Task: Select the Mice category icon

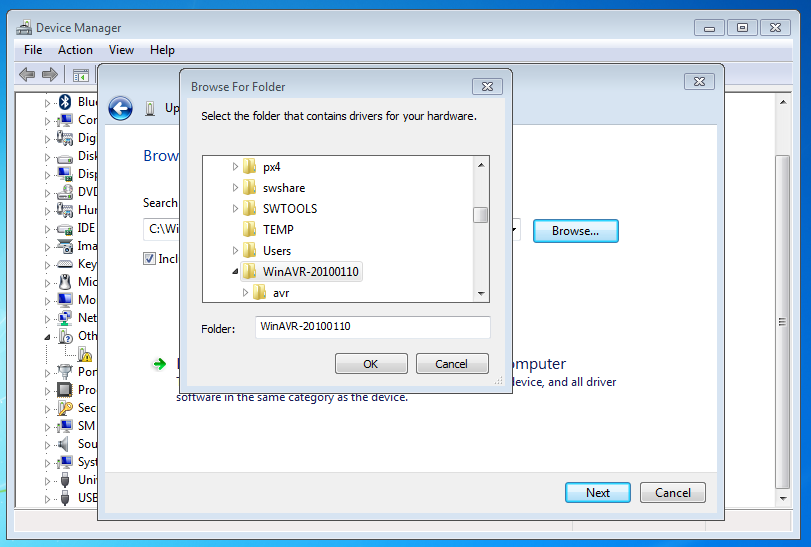Action: tap(65, 282)
